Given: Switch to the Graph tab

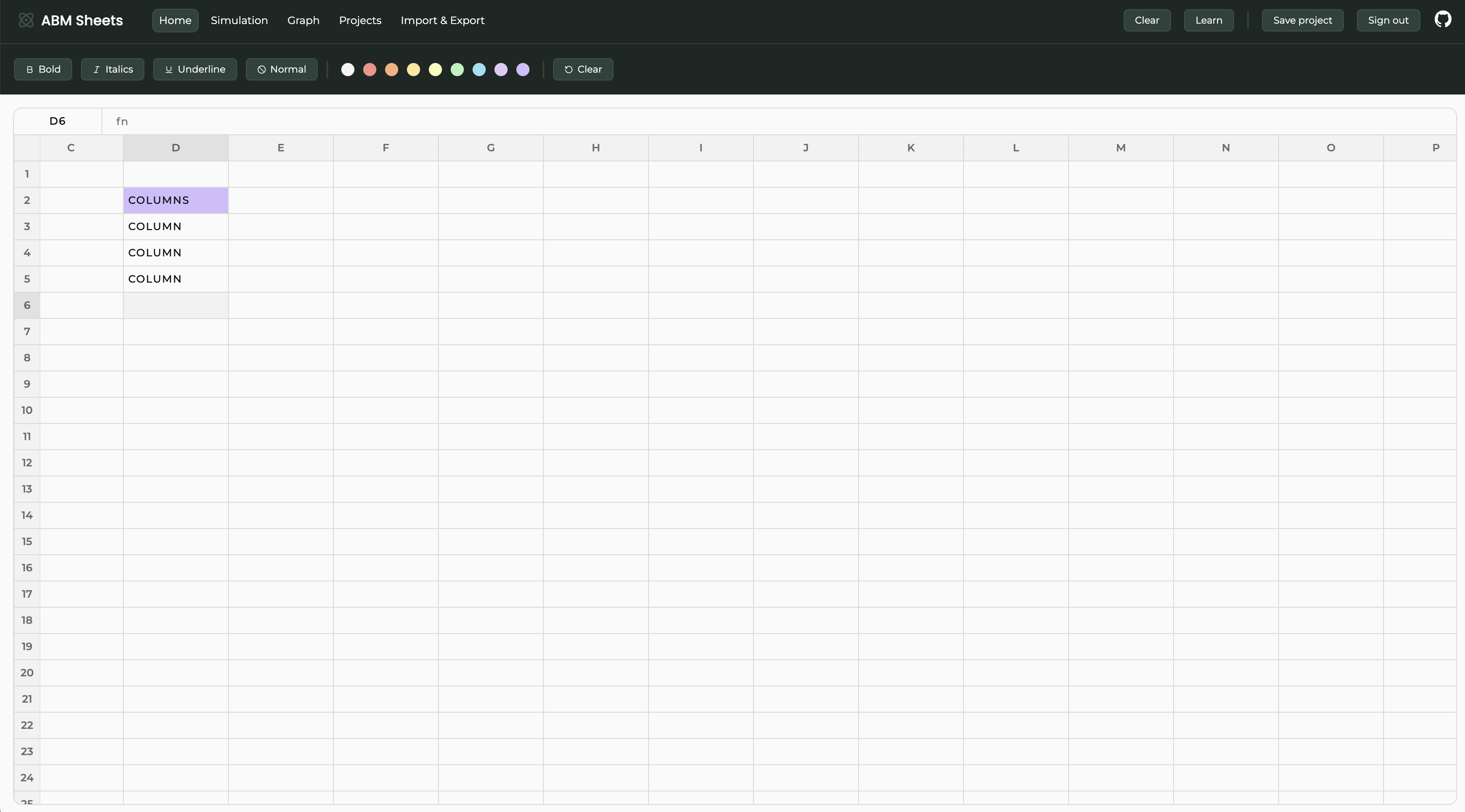Looking at the screenshot, I should coord(303,21).
